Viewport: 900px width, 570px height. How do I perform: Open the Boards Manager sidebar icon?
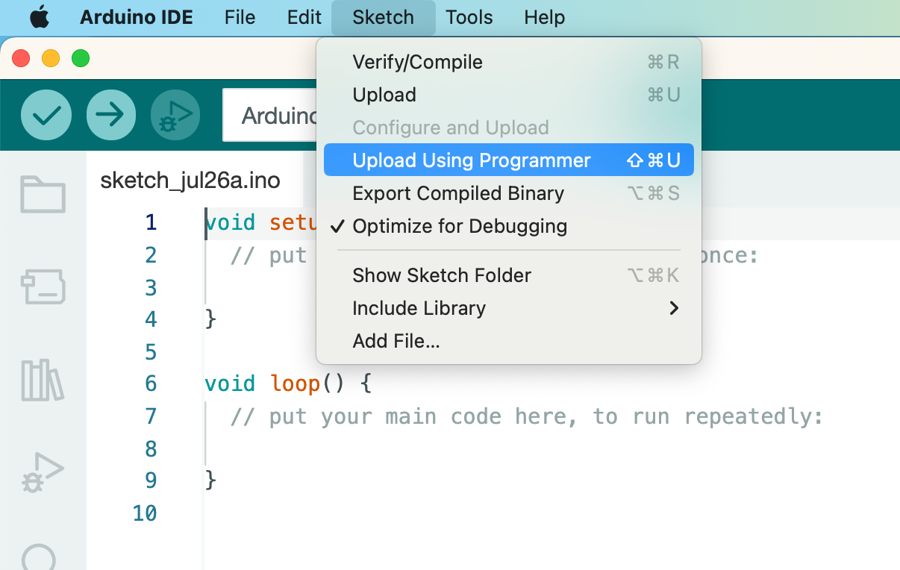click(x=43, y=287)
